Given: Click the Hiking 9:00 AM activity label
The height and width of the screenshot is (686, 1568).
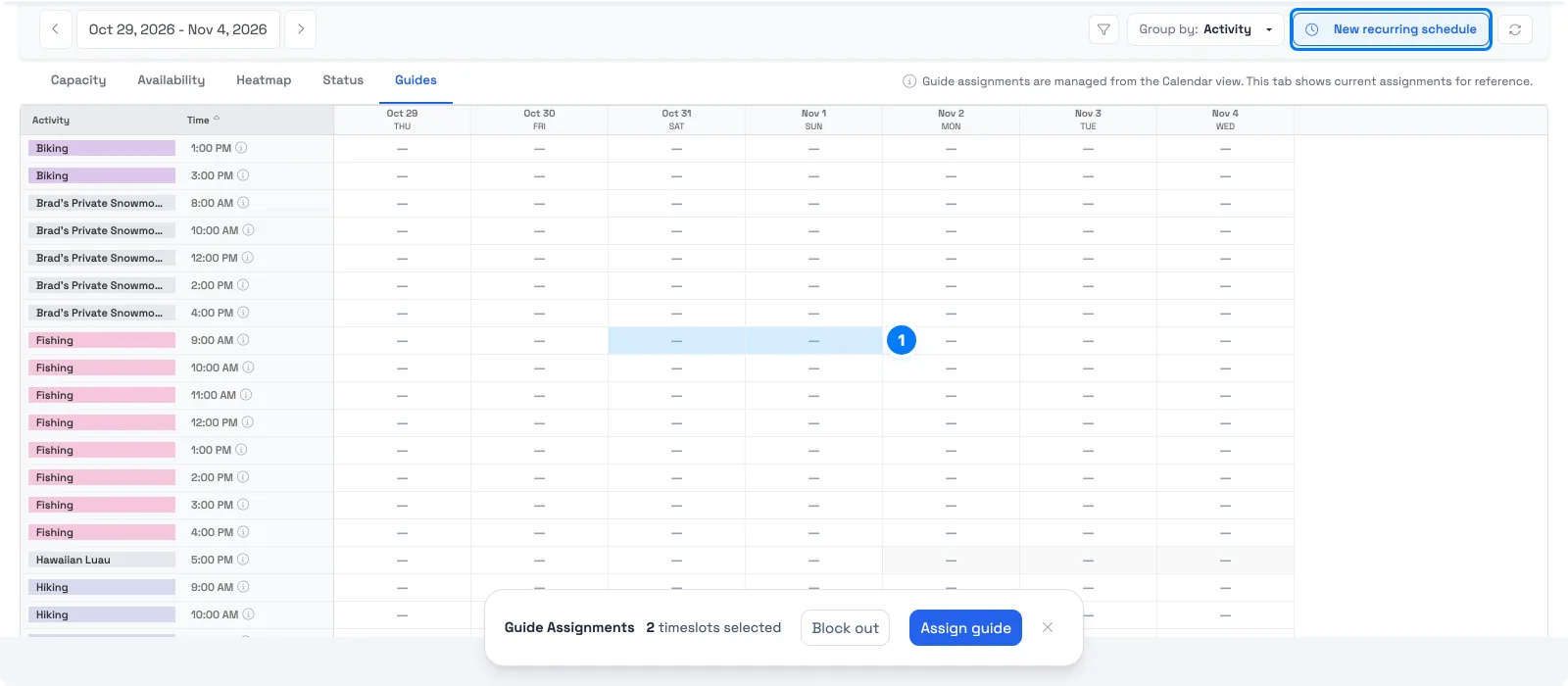Looking at the screenshot, I should pyautogui.click(x=102, y=587).
